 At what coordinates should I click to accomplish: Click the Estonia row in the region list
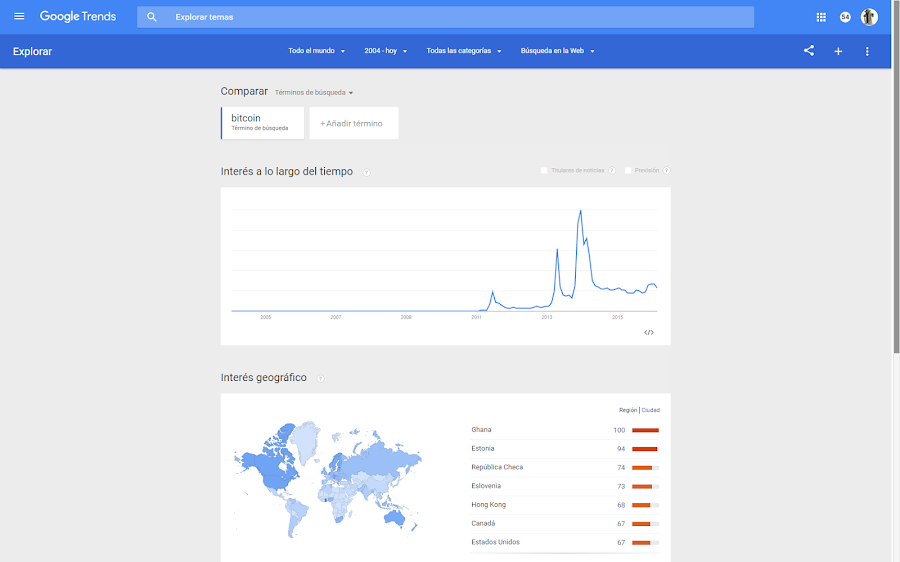[x=565, y=448]
